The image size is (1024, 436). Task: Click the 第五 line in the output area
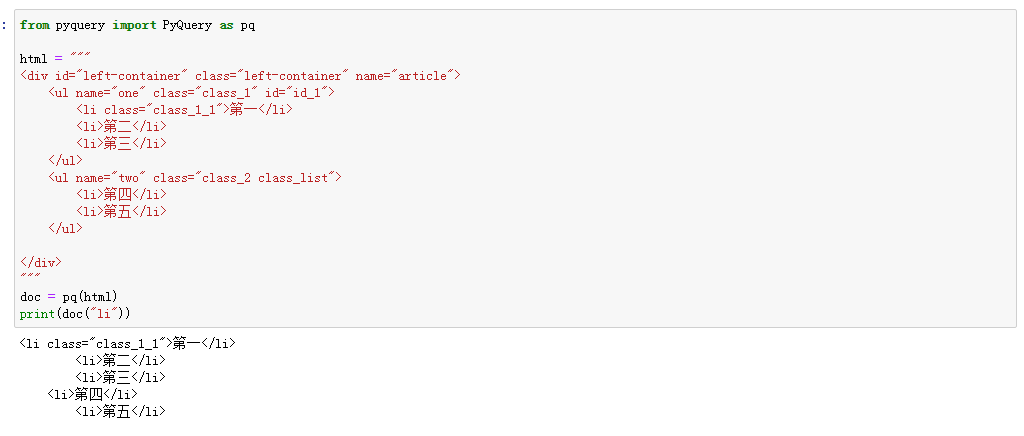tap(120, 412)
